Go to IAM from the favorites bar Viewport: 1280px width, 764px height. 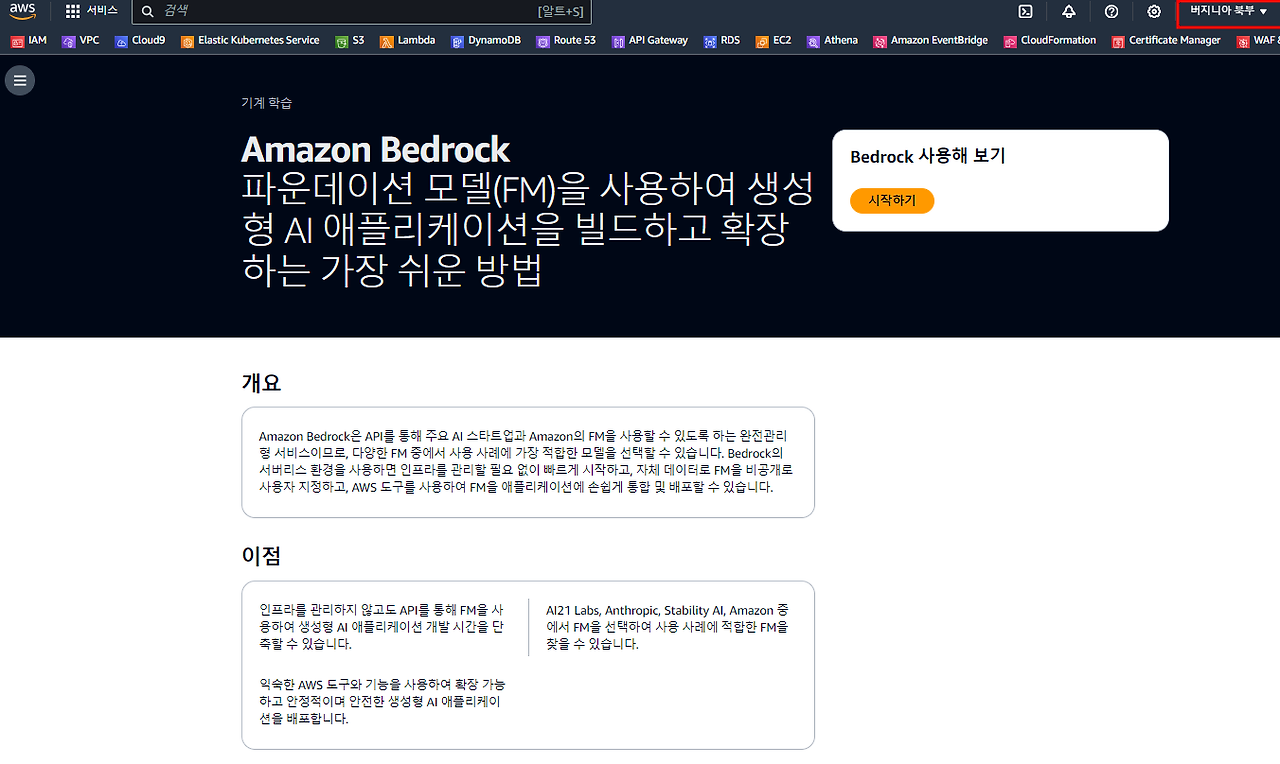click(x=29, y=41)
